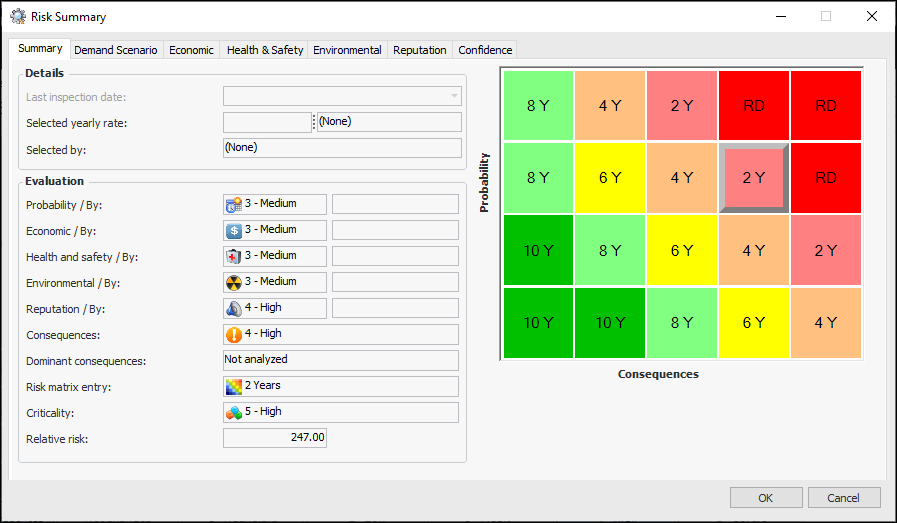This screenshot has height=523, width=897.
Task: Click the Selected yearly rate (None) field
Action: click(x=389, y=122)
